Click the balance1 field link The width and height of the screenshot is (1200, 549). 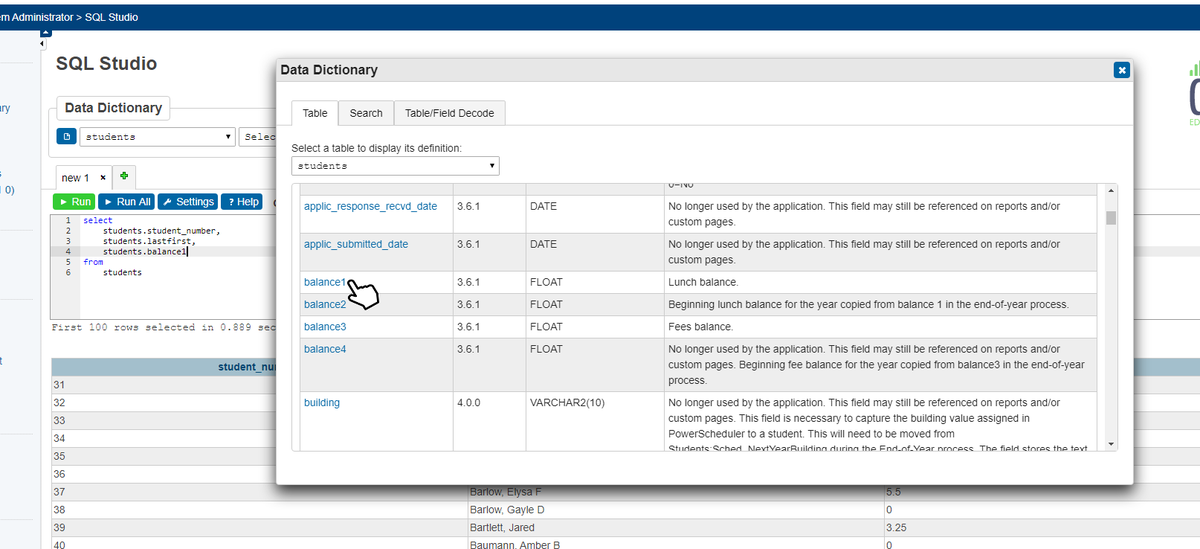(x=325, y=282)
